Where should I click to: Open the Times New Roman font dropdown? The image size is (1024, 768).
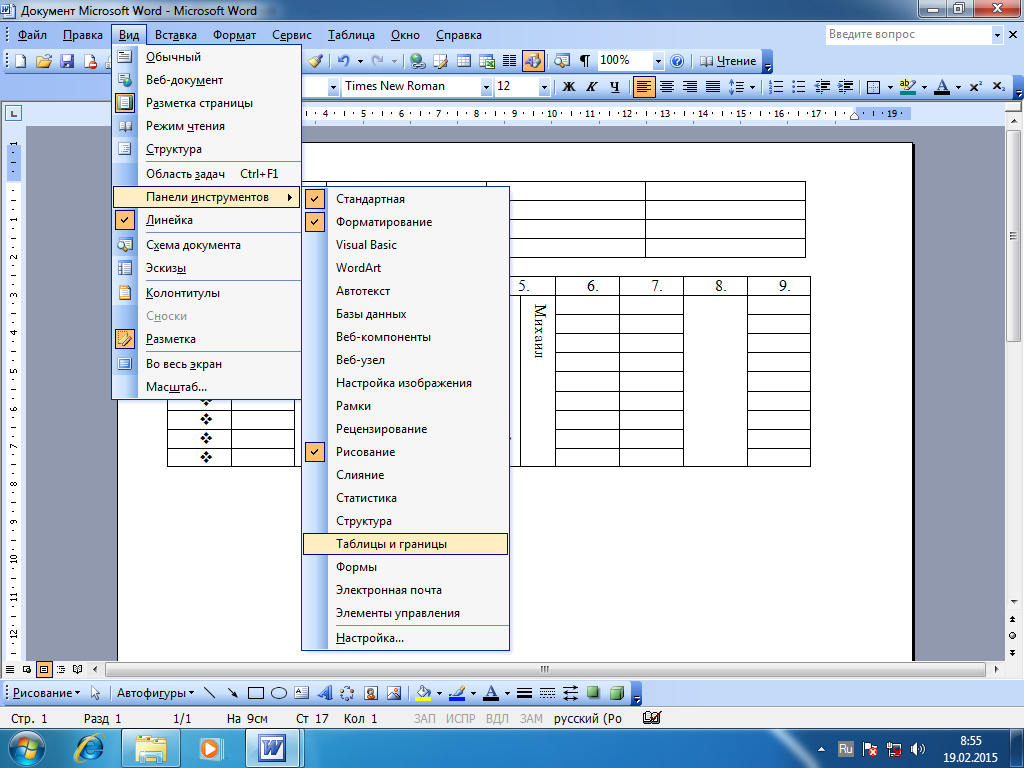point(485,86)
